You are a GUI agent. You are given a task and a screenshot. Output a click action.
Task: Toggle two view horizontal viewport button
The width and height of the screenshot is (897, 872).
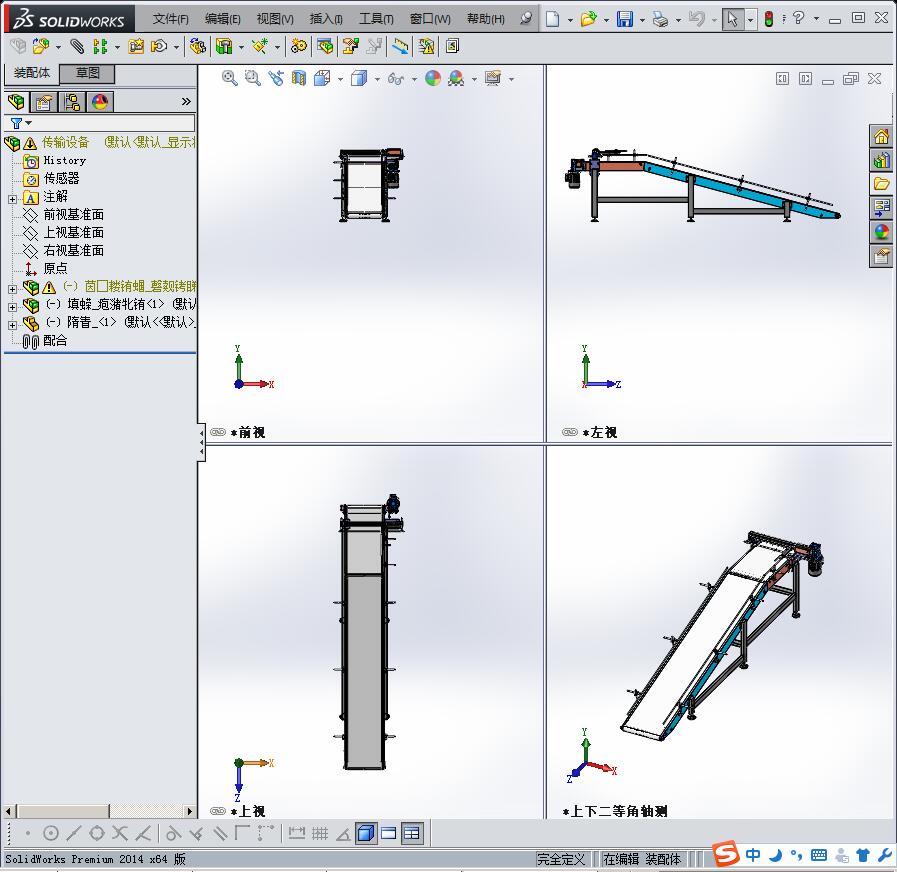tap(389, 833)
